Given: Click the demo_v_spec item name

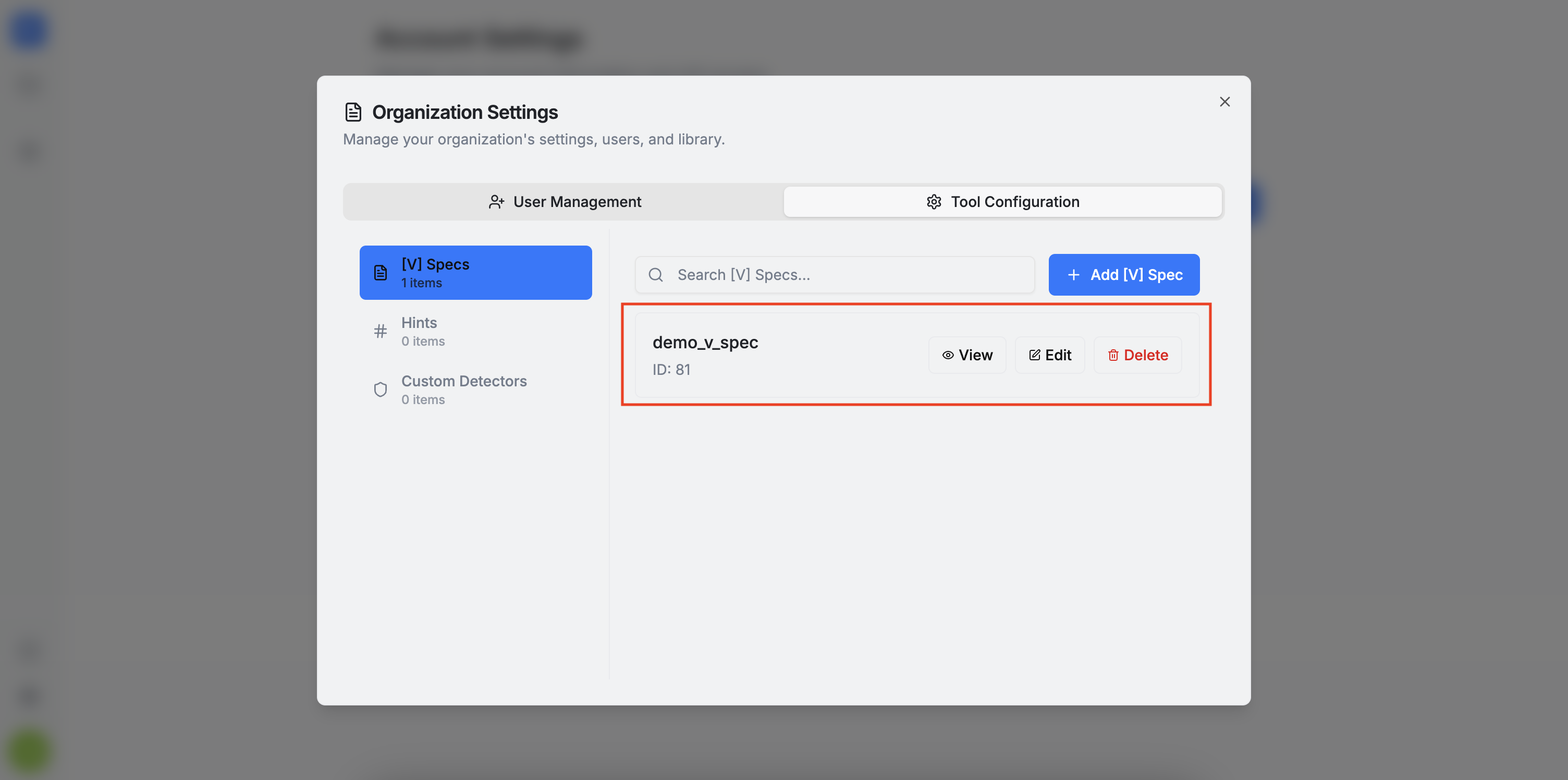Looking at the screenshot, I should 705,342.
